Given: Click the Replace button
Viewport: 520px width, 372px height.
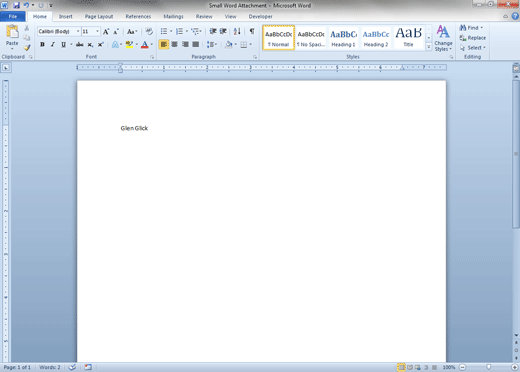Looking at the screenshot, I should [x=473, y=38].
